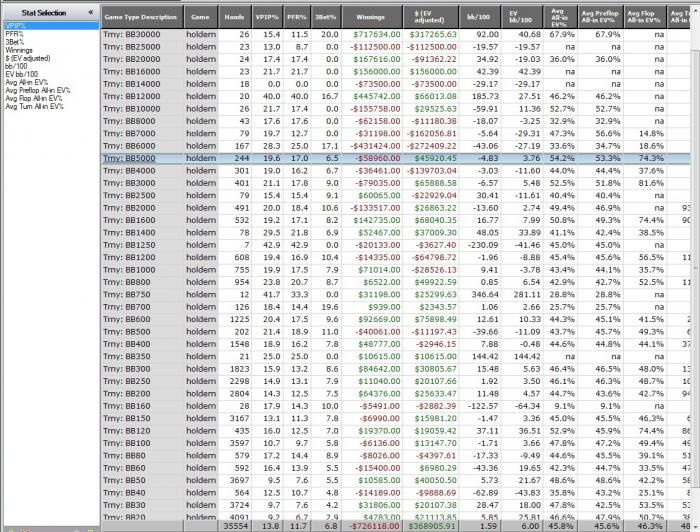Click winnings value -$431424.00
Image resolution: width=700 pixels, height=532 pixels.
(x=375, y=146)
